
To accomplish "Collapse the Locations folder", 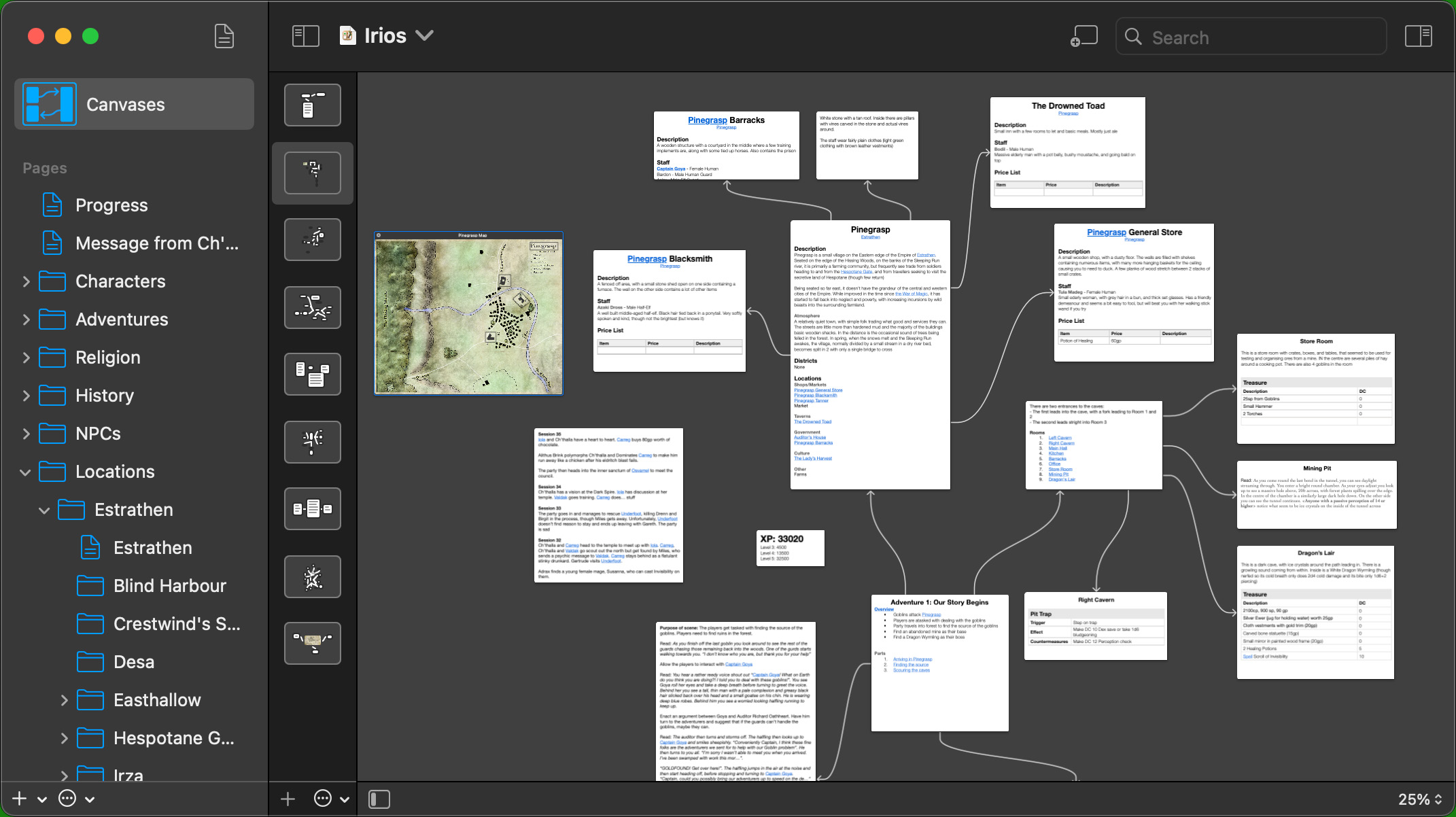I will pos(26,472).
